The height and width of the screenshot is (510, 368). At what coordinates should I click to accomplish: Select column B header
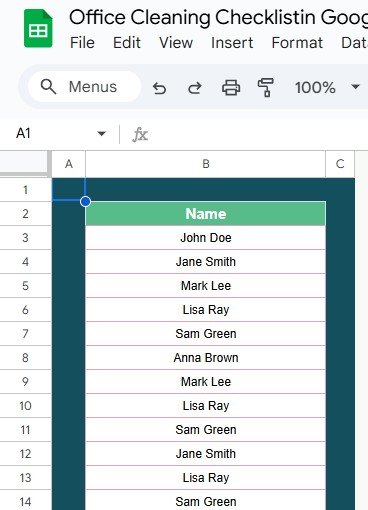[x=206, y=164]
